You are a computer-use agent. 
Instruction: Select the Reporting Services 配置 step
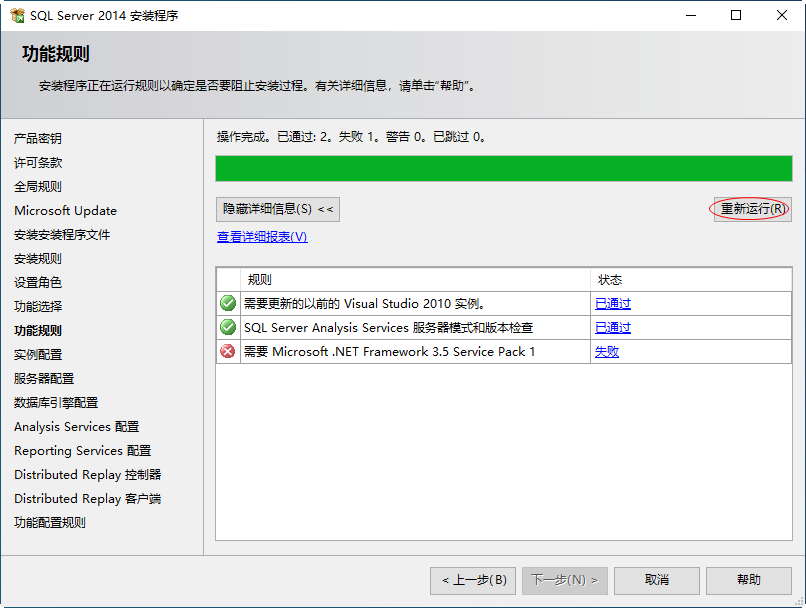(83, 451)
